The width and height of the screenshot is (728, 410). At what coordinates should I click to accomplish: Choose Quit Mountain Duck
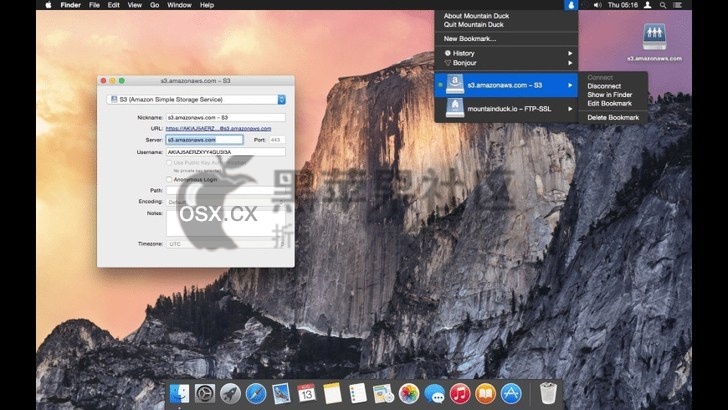coord(474,25)
